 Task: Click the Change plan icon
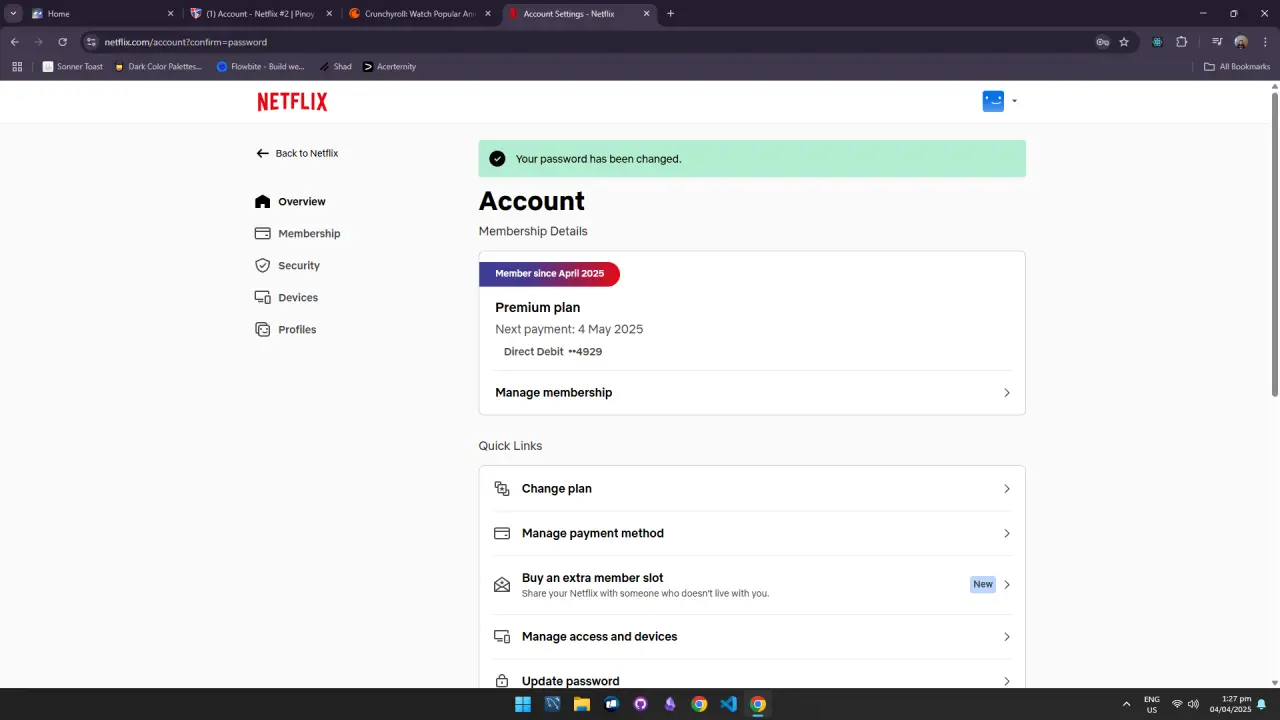pyautogui.click(x=502, y=489)
